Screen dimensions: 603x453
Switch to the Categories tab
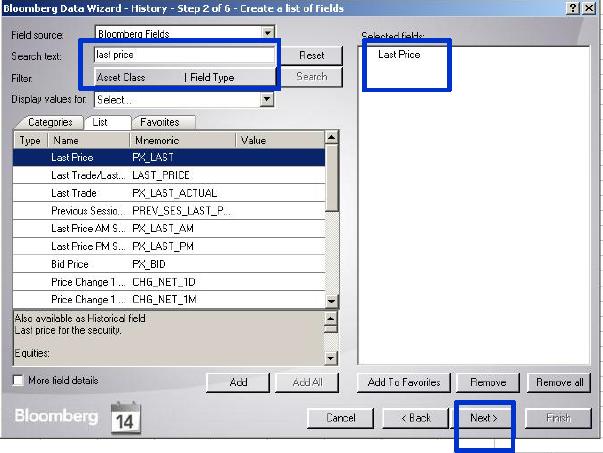pyautogui.click(x=50, y=122)
